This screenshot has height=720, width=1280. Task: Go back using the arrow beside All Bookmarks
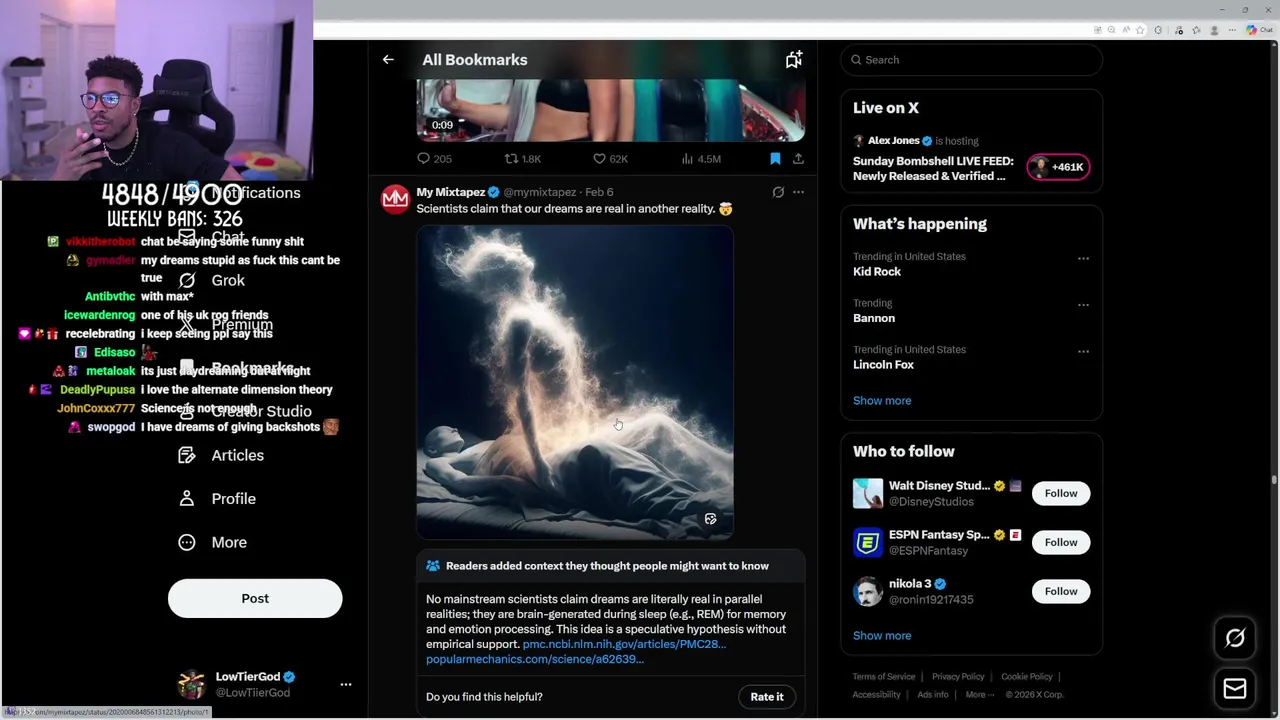(x=388, y=60)
